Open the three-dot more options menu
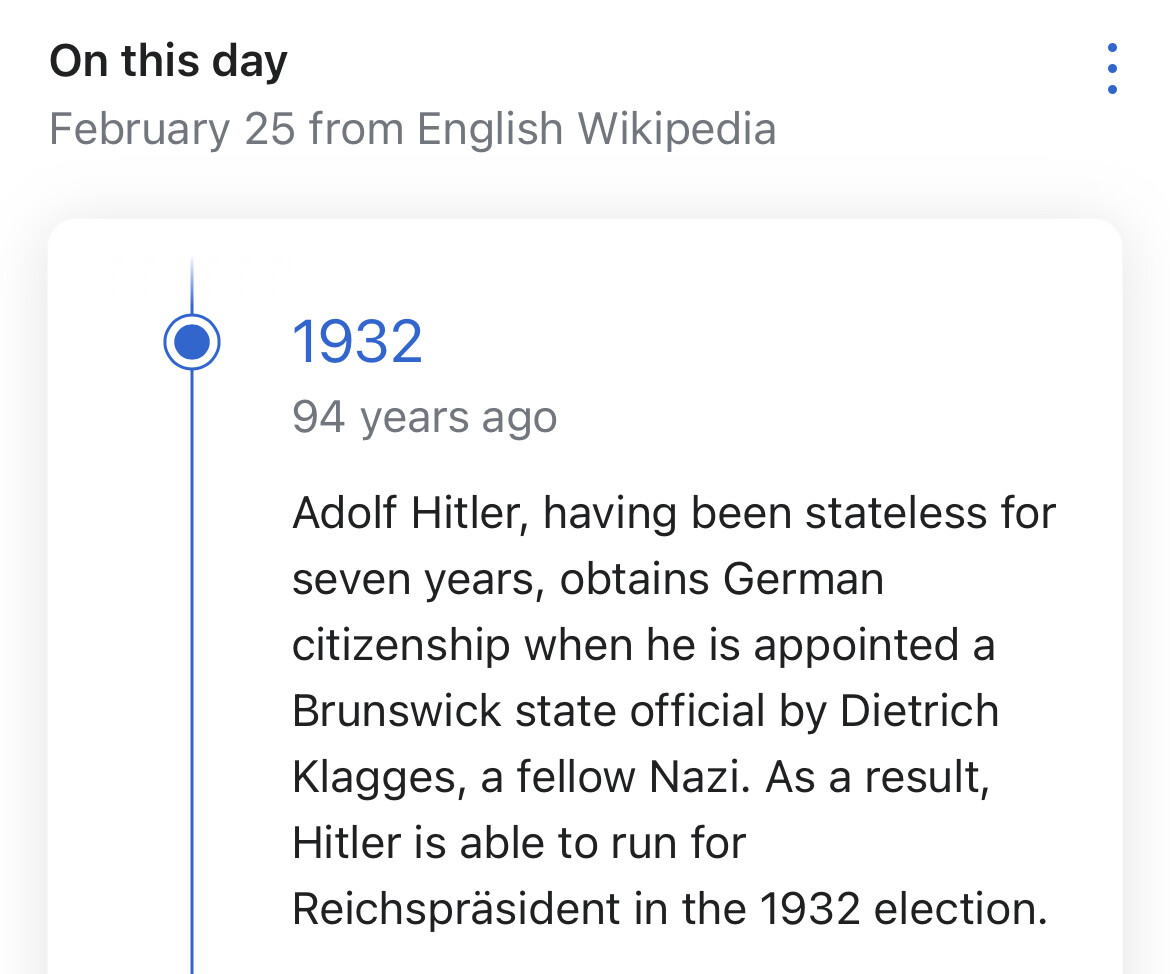 point(1112,69)
